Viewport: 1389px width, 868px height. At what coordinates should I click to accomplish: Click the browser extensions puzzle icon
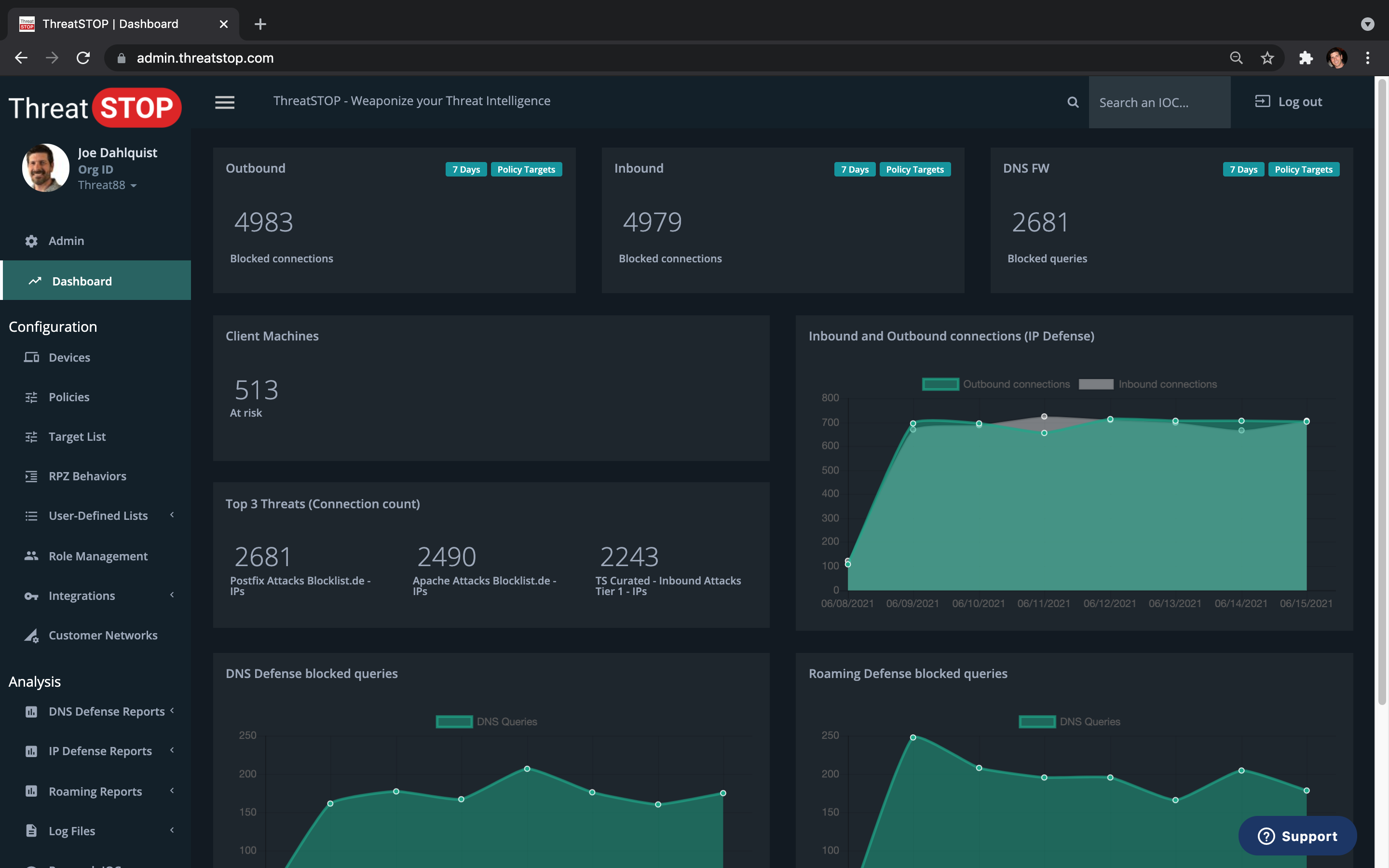tap(1306, 58)
